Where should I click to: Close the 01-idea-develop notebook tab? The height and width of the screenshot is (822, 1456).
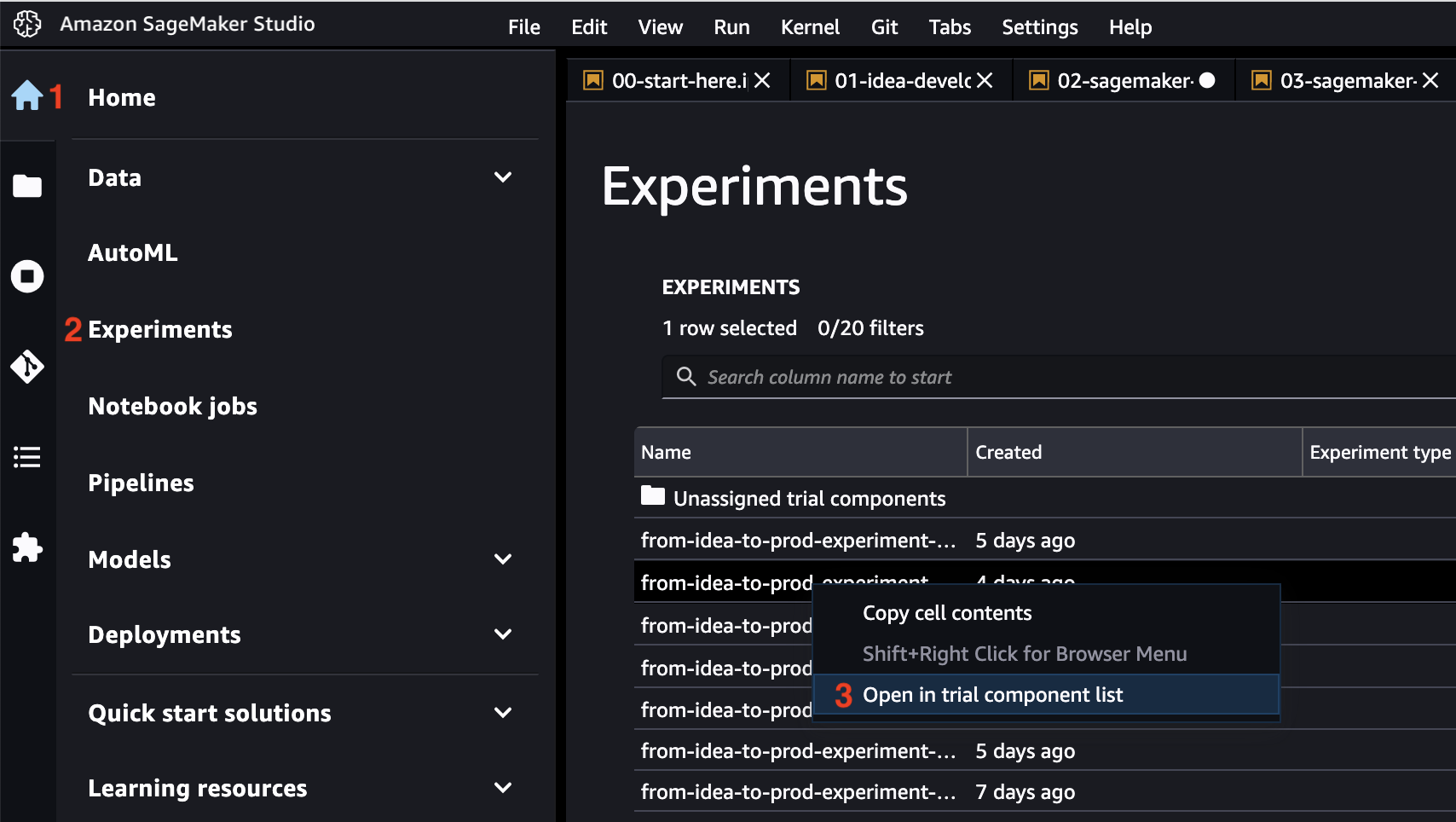point(985,80)
